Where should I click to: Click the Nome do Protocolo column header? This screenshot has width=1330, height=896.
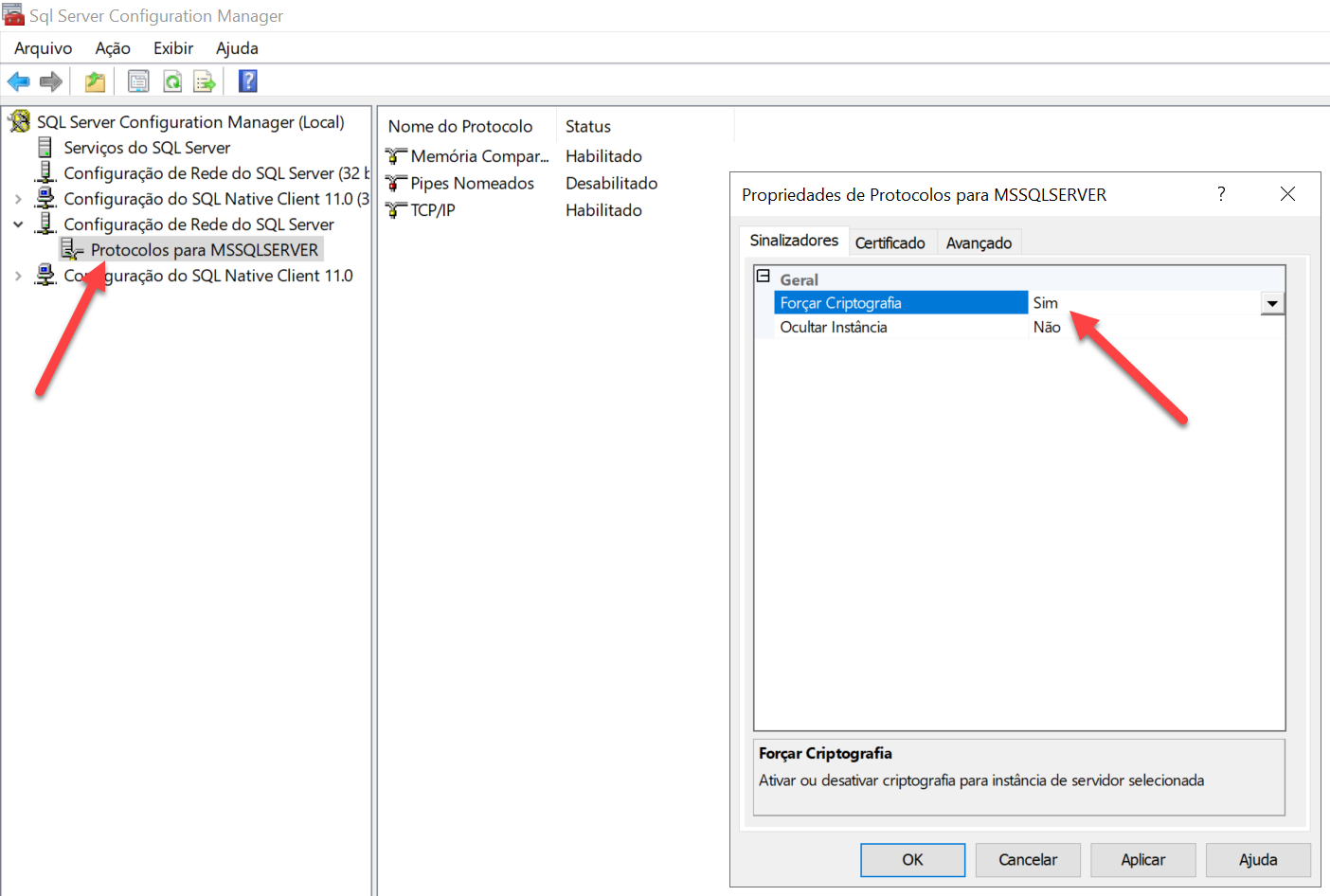(x=460, y=126)
